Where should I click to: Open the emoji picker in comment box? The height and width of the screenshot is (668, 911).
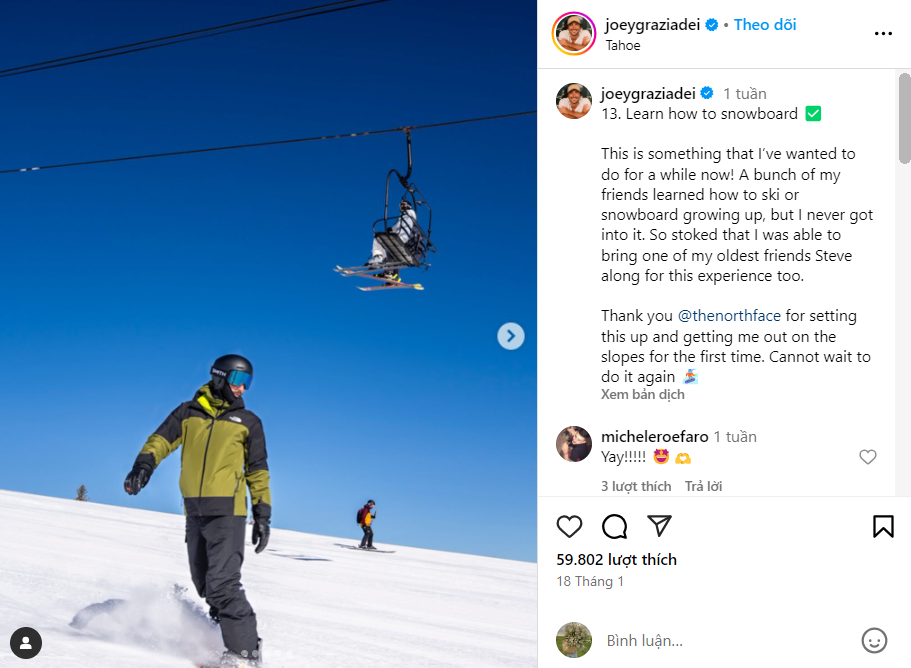point(874,640)
